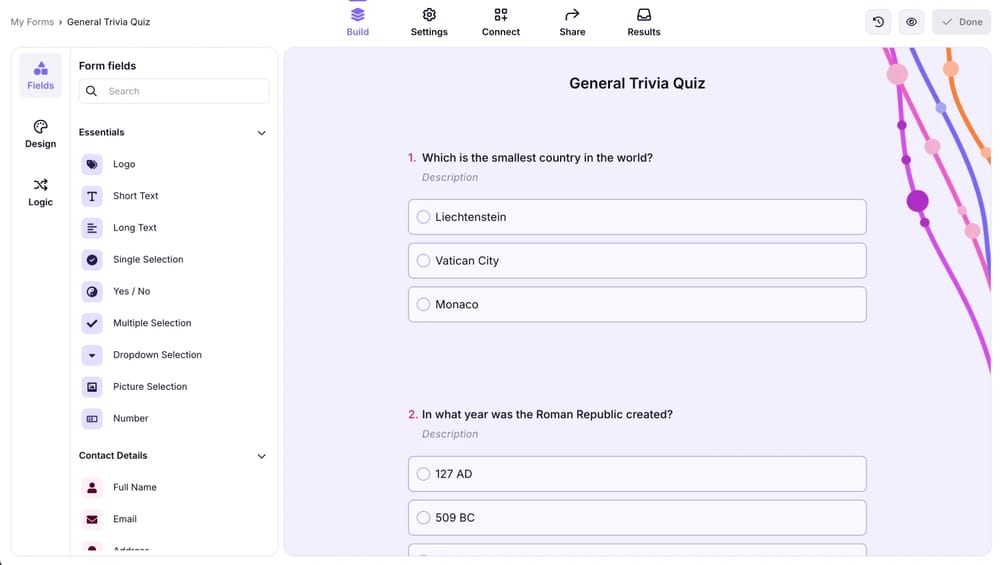The image size is (1000, 565).
Task: Click the Yes / No label
Action: tap(131, 291)
